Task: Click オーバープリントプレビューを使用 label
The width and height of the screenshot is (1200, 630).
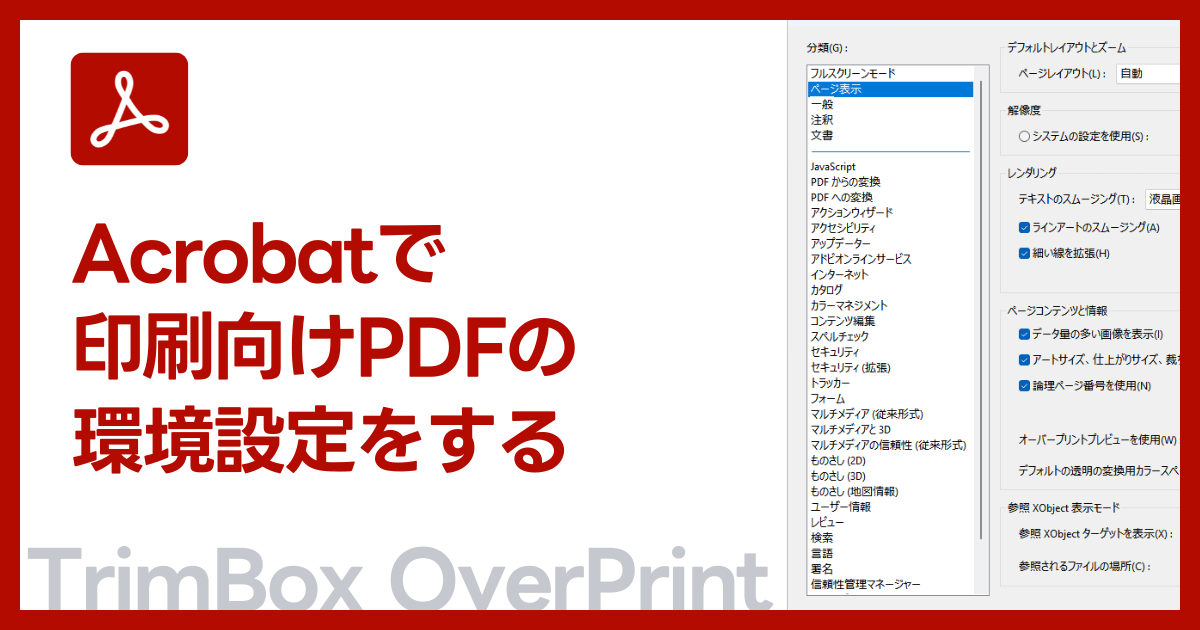Action: 1097,440
